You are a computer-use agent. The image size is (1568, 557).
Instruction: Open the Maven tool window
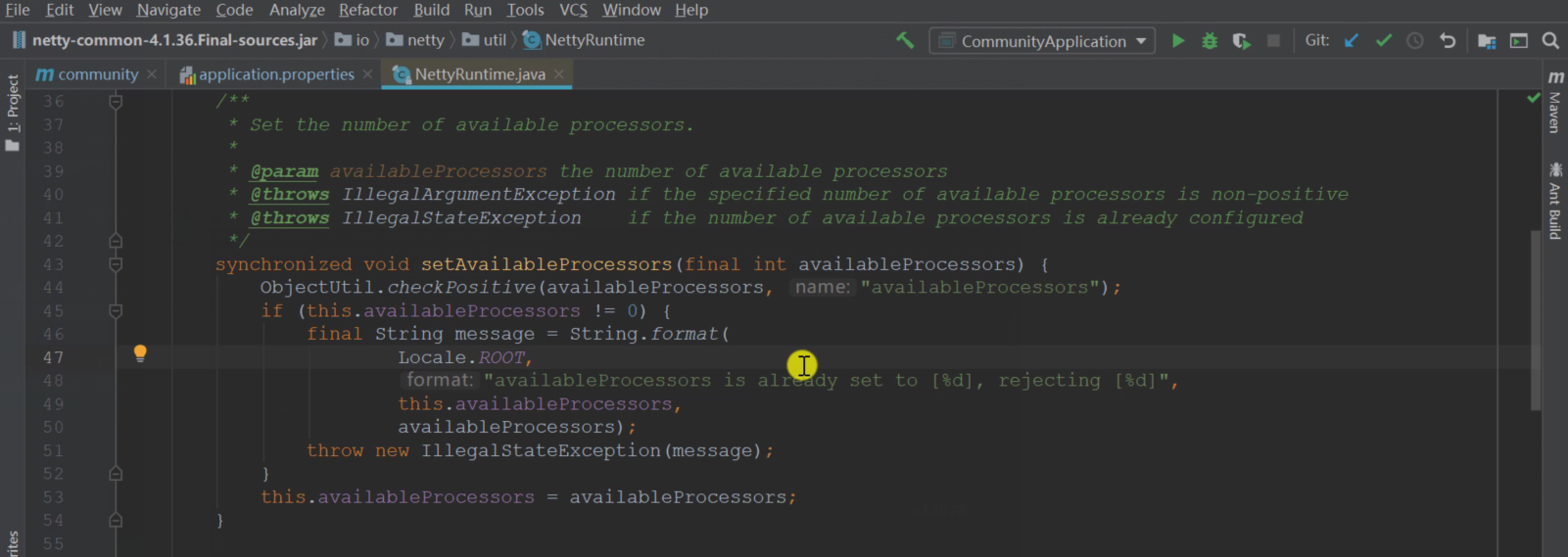tap(1555, 105)
